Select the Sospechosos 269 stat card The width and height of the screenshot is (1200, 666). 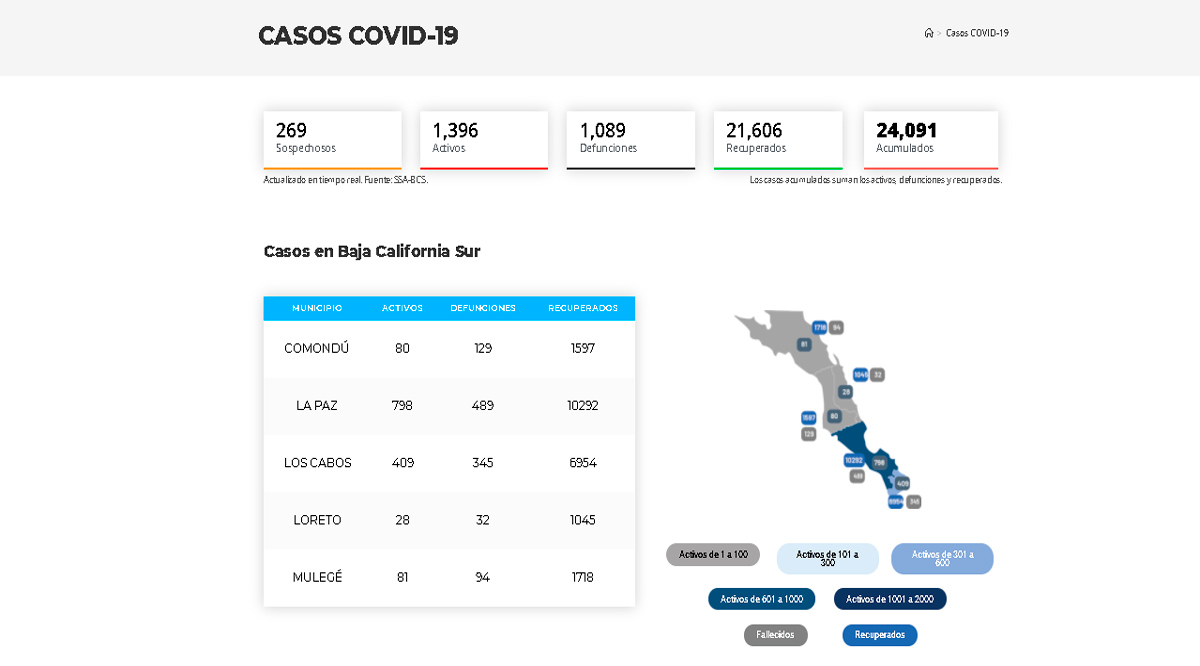333,140
